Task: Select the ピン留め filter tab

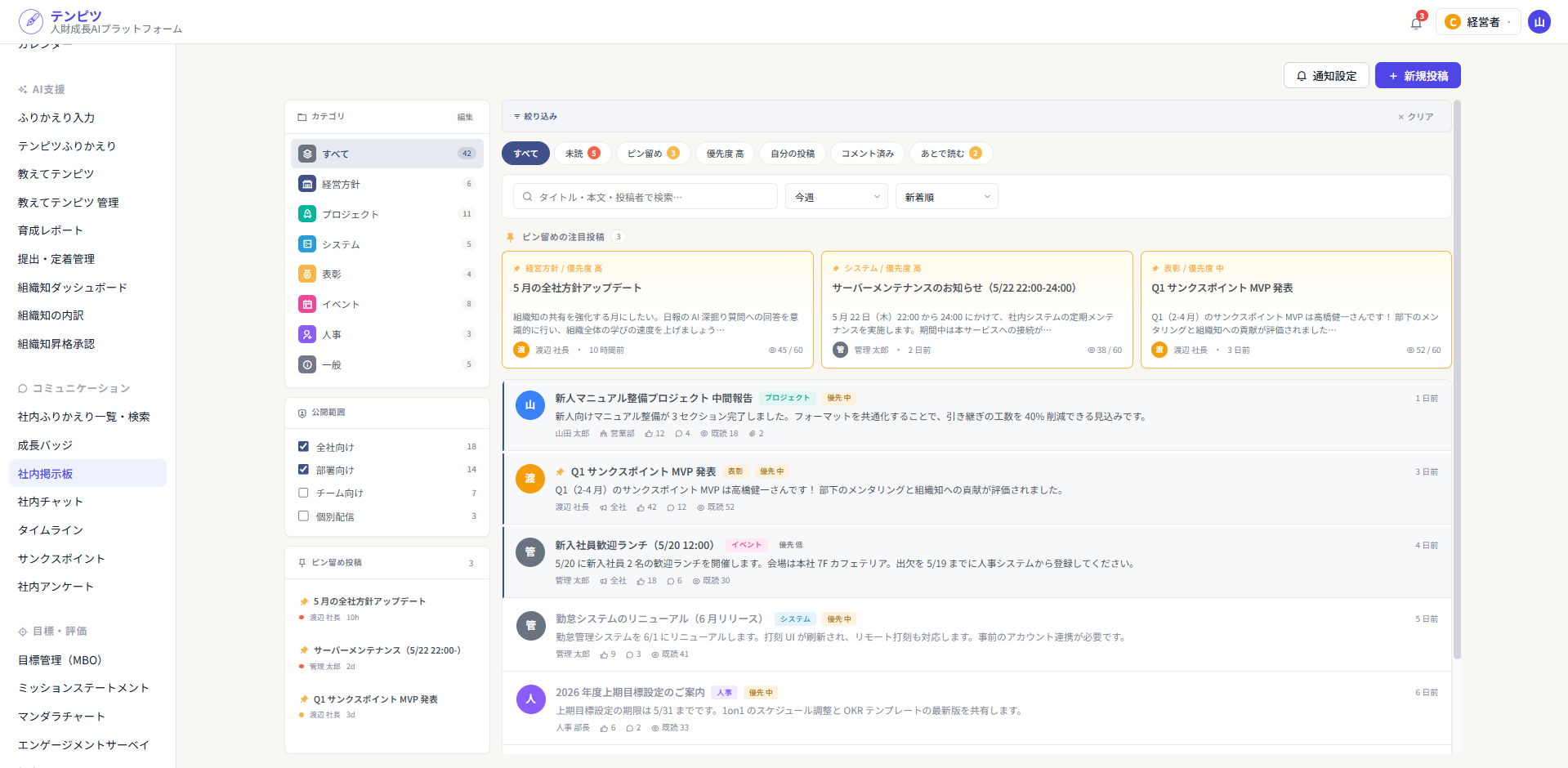Action: 654,154
